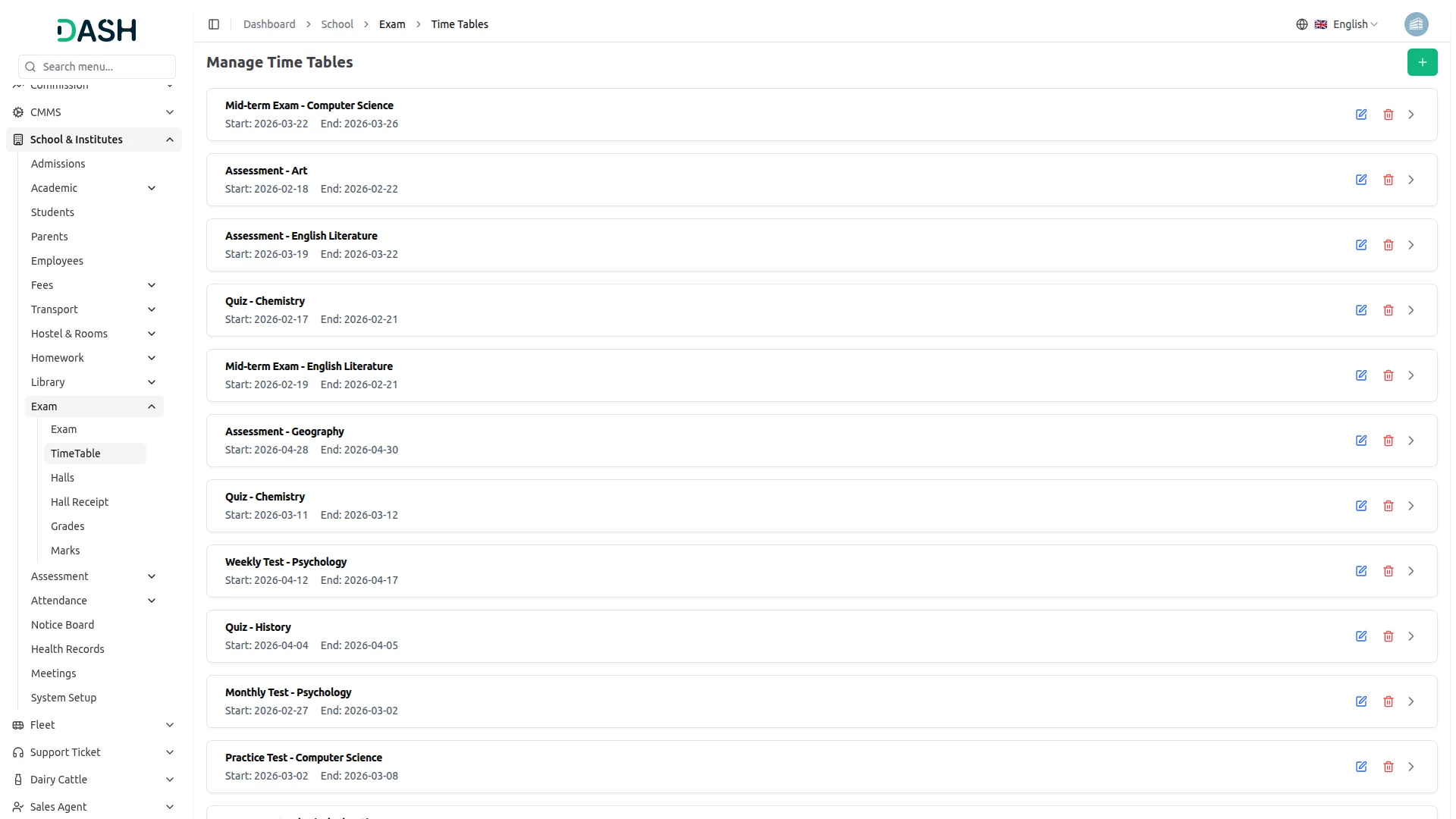Edit Mid-term Exam Computer Science timetable
Screen dimensions: 1456x819
(x=1361, y=115)
